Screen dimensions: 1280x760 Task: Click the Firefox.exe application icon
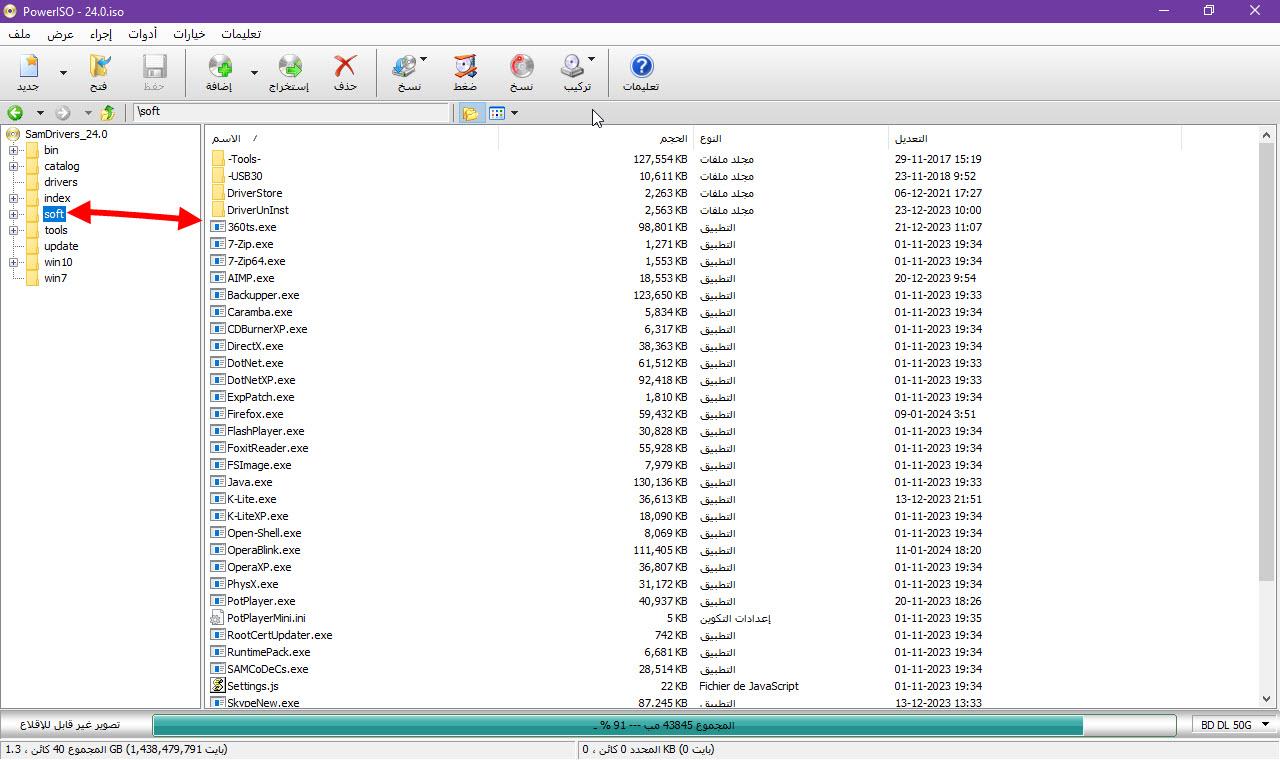pyautogui.click(x=218, y=414)
